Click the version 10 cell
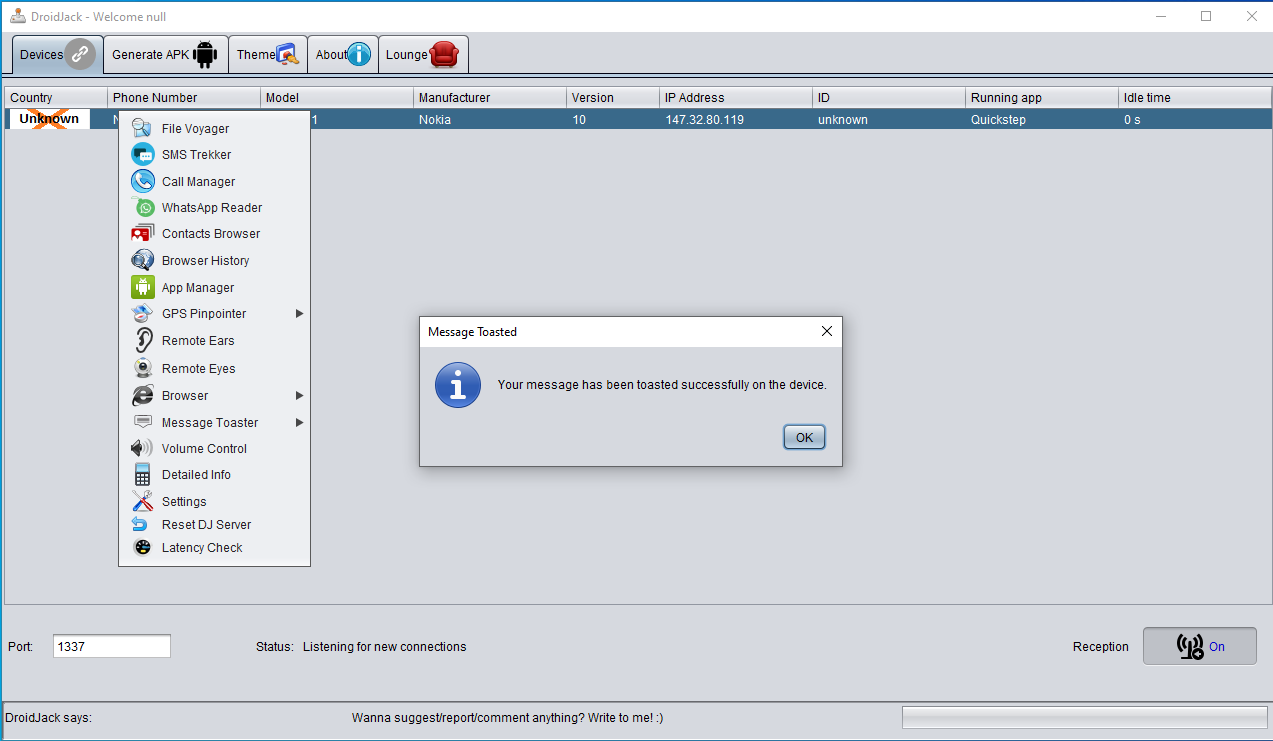Viewport: 1273px width, 741px height. coord(613,119)
